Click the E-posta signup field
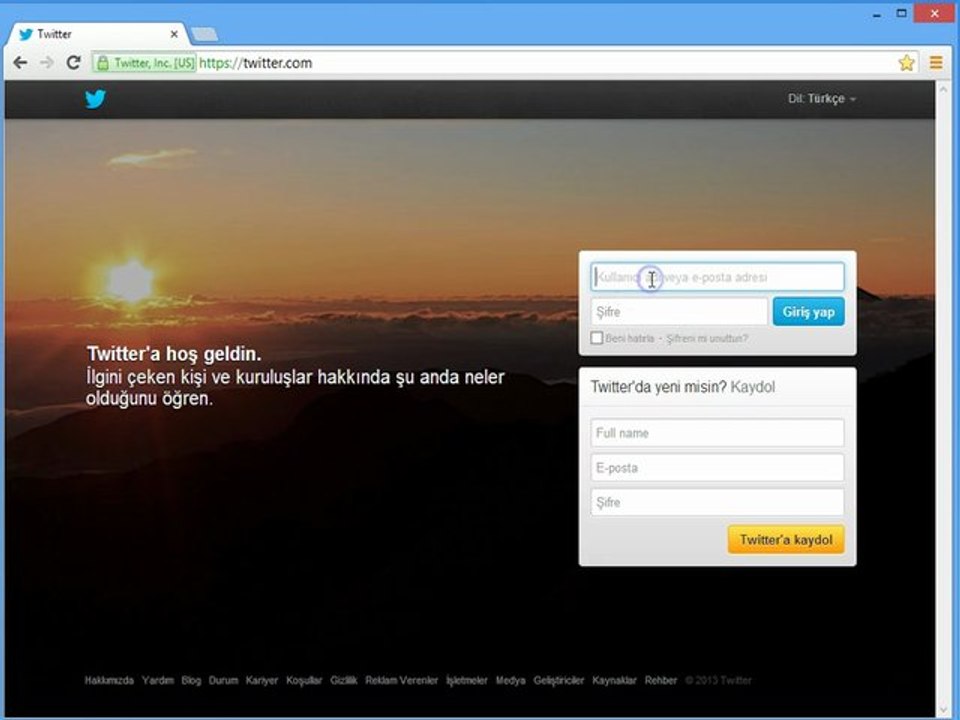This screenshot has width=960, height=720. (718, 468)
